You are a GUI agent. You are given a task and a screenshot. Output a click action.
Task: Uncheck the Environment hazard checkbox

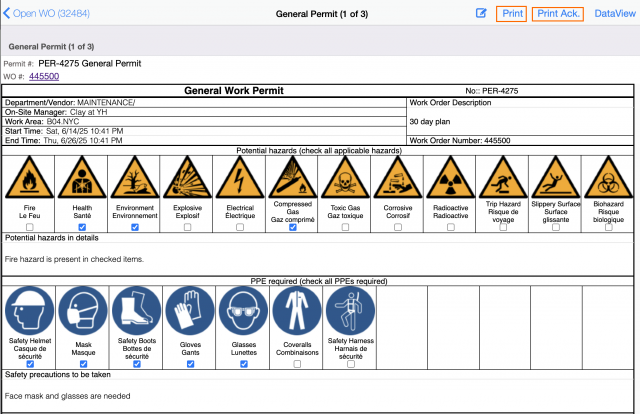click(x=135, y=227)
